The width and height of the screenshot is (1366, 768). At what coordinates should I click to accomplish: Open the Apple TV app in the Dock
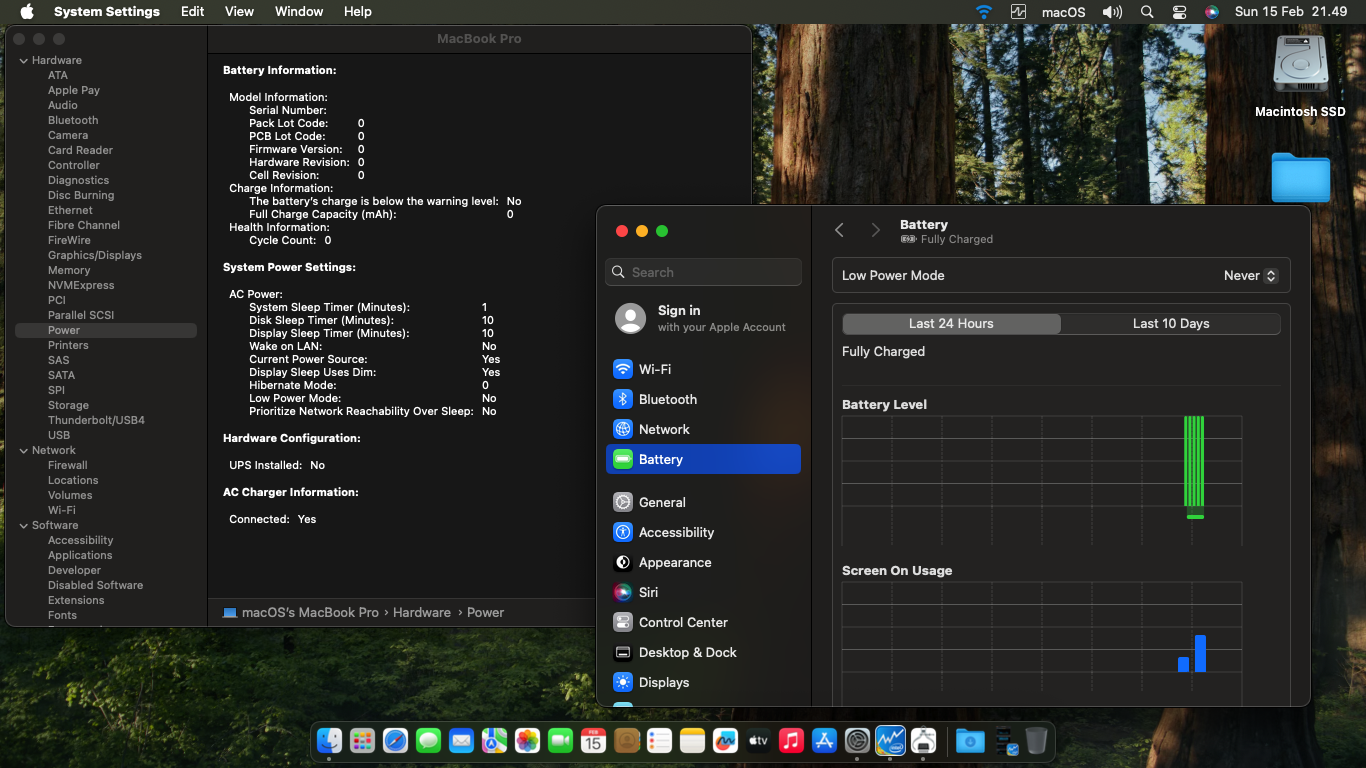pyautogui.click(x=758, y=740)
